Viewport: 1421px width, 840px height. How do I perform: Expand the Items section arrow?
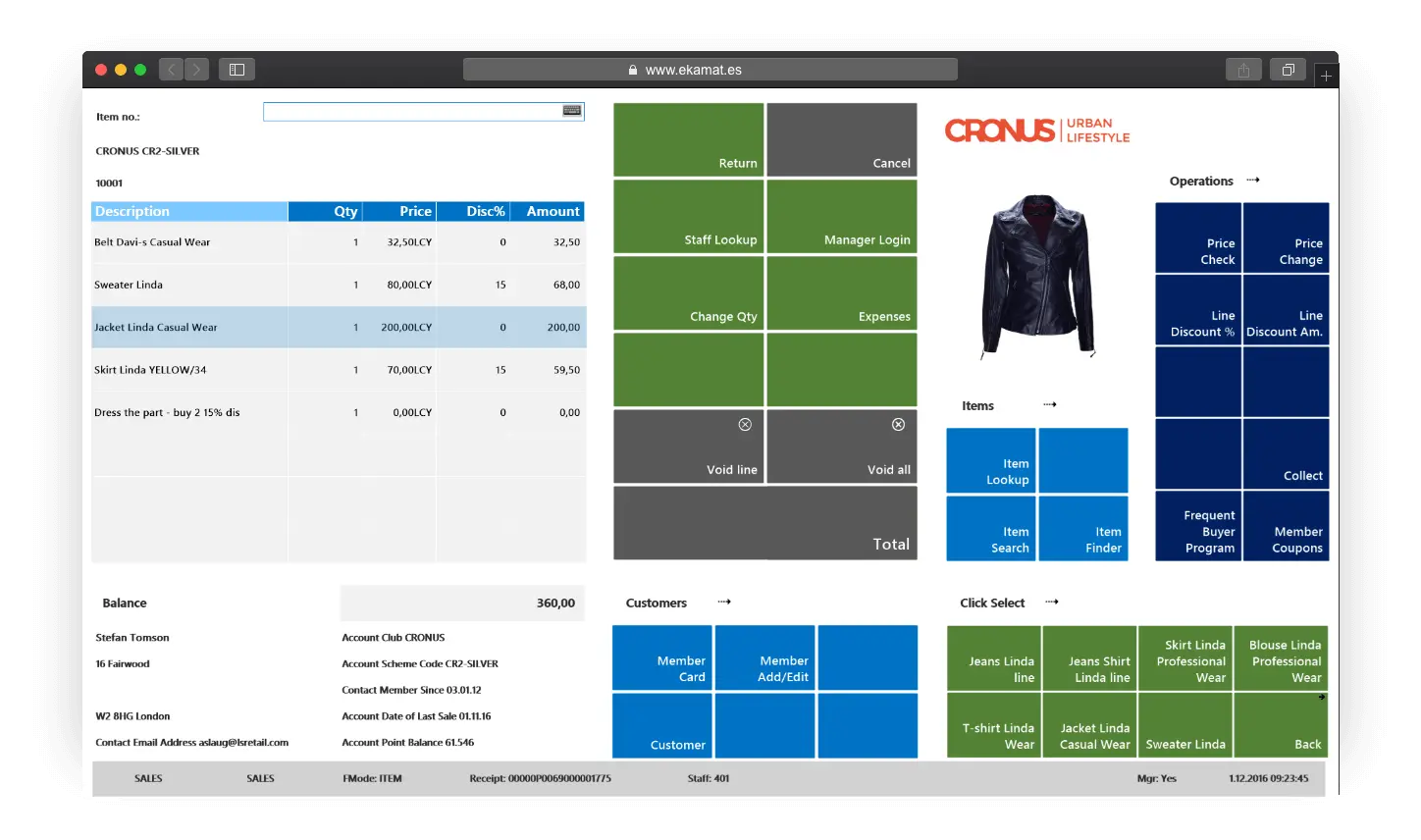[x=1049, y=404]
